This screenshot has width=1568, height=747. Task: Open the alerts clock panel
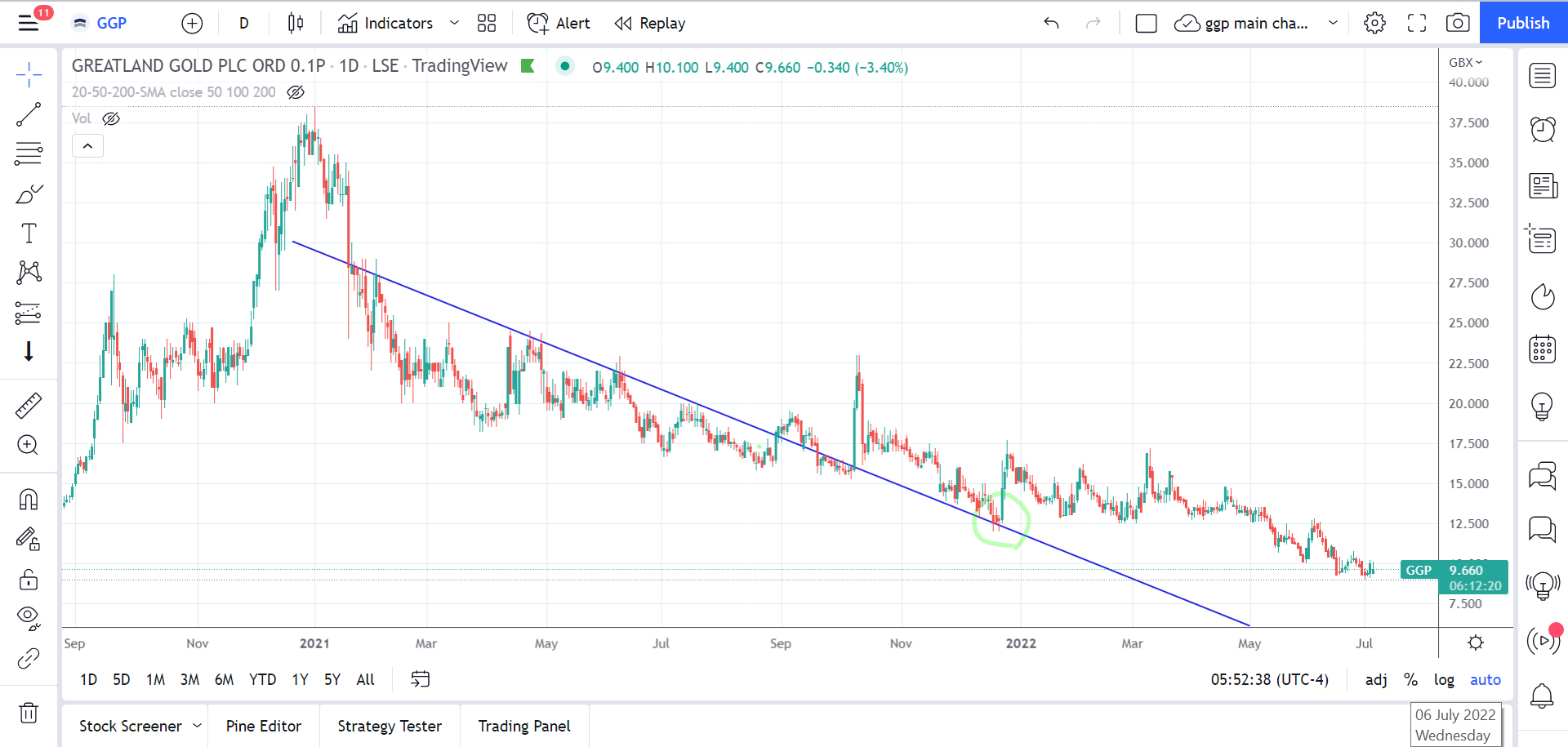pos(1543,129)
